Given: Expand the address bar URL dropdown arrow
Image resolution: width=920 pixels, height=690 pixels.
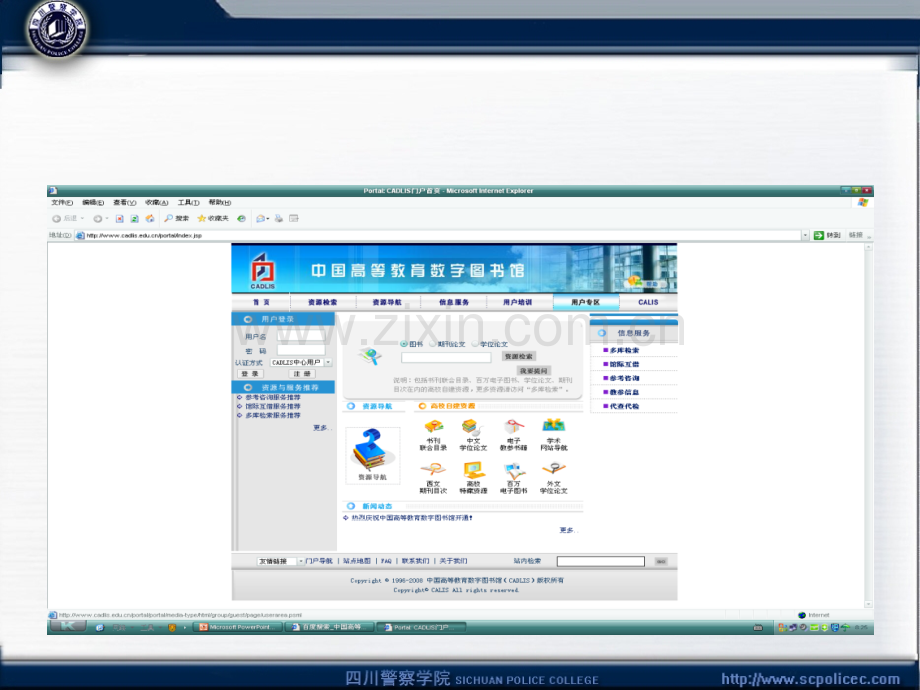Looking at the screenshot, I should (805, 236).
